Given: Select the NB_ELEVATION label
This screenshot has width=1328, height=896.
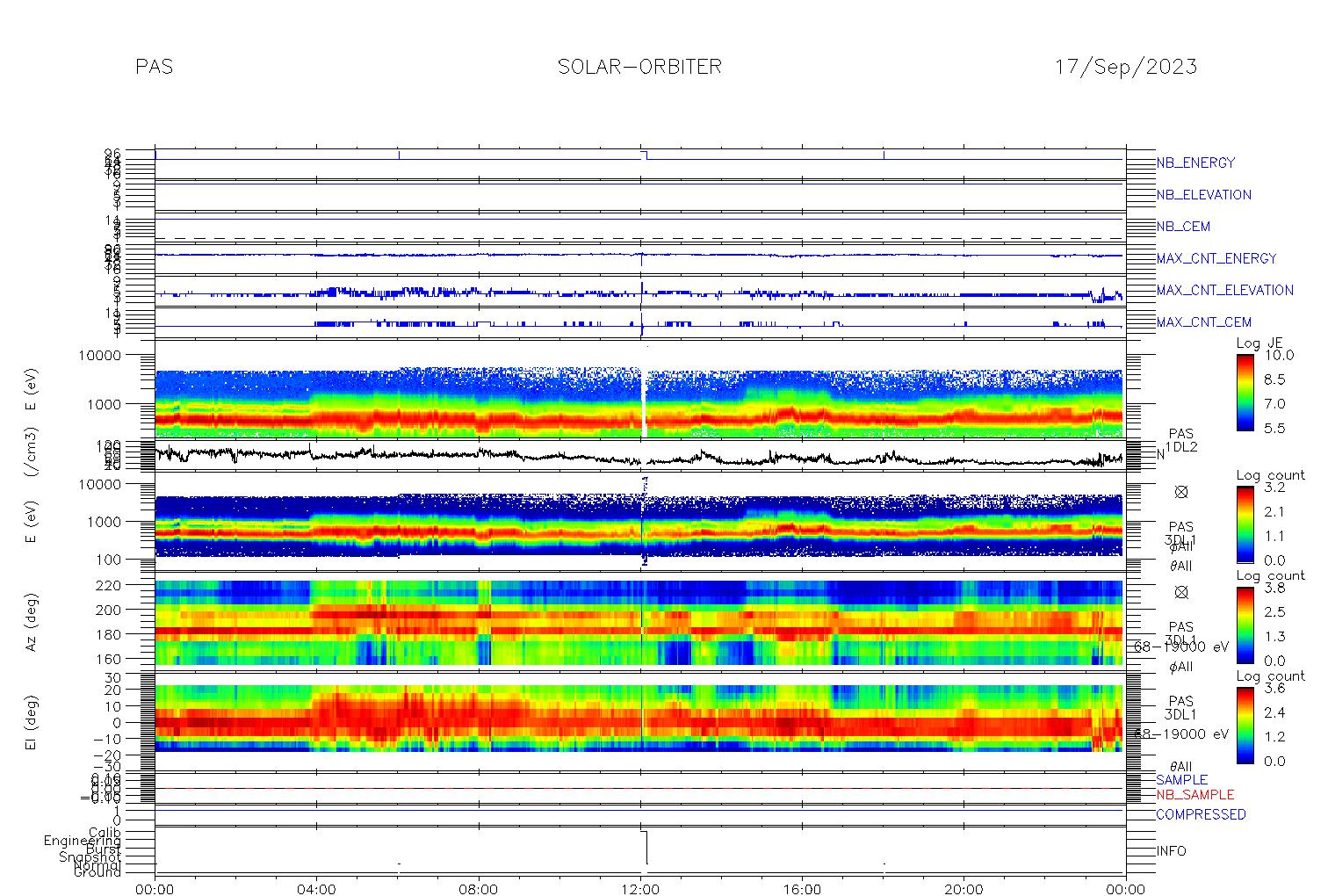Looking at the screenshot, I should point(1203,195).
